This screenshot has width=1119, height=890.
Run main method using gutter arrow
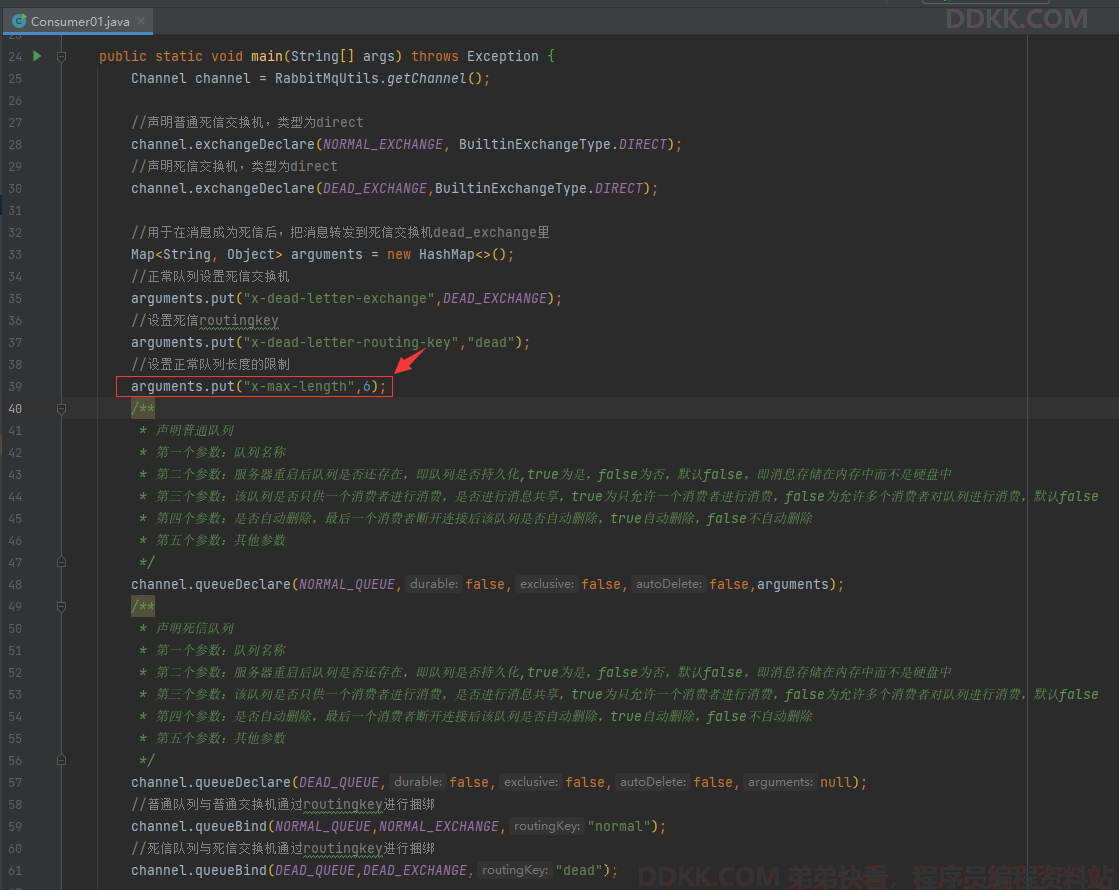(x=37, y=56)
